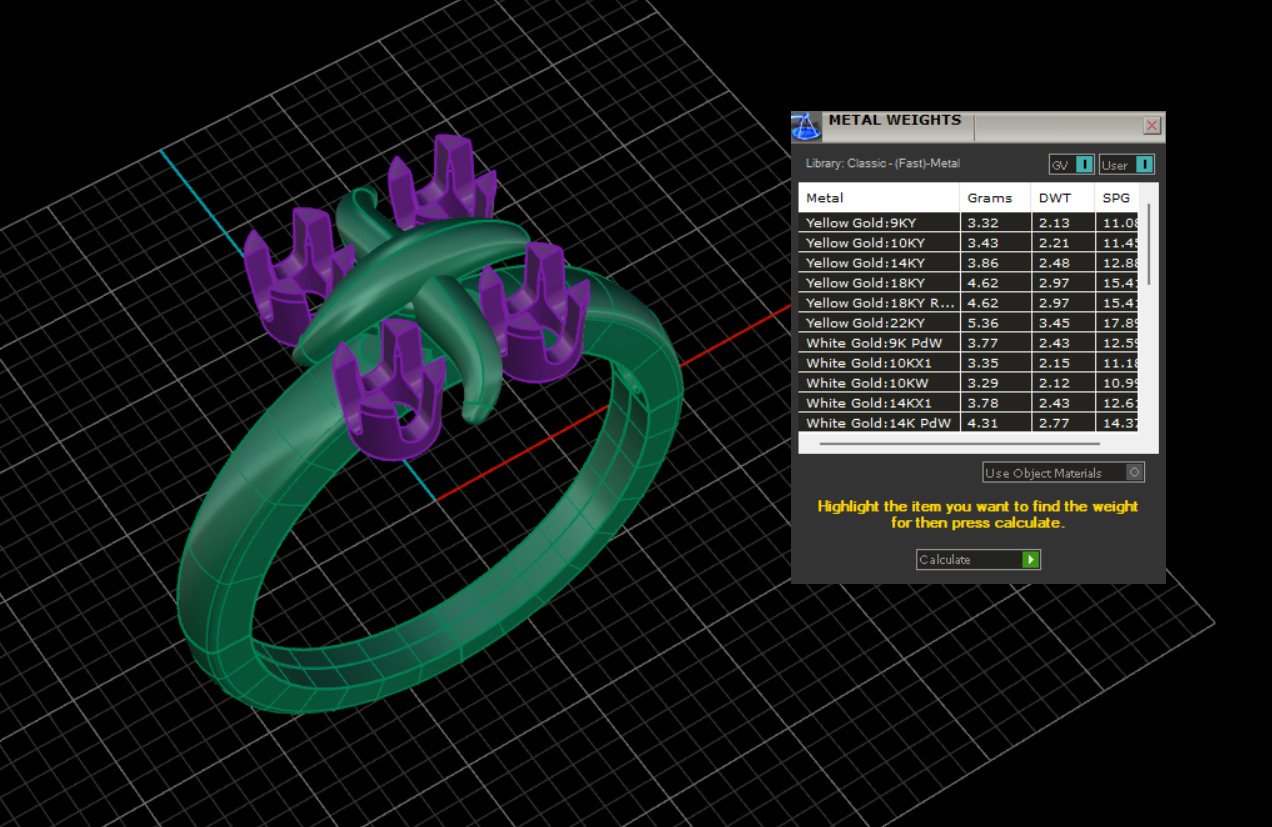The width and height of the screenshot is (1272, 827).
Task: Click the Library: Classic - (Fast)-Metal label
Action: [883, 163]
